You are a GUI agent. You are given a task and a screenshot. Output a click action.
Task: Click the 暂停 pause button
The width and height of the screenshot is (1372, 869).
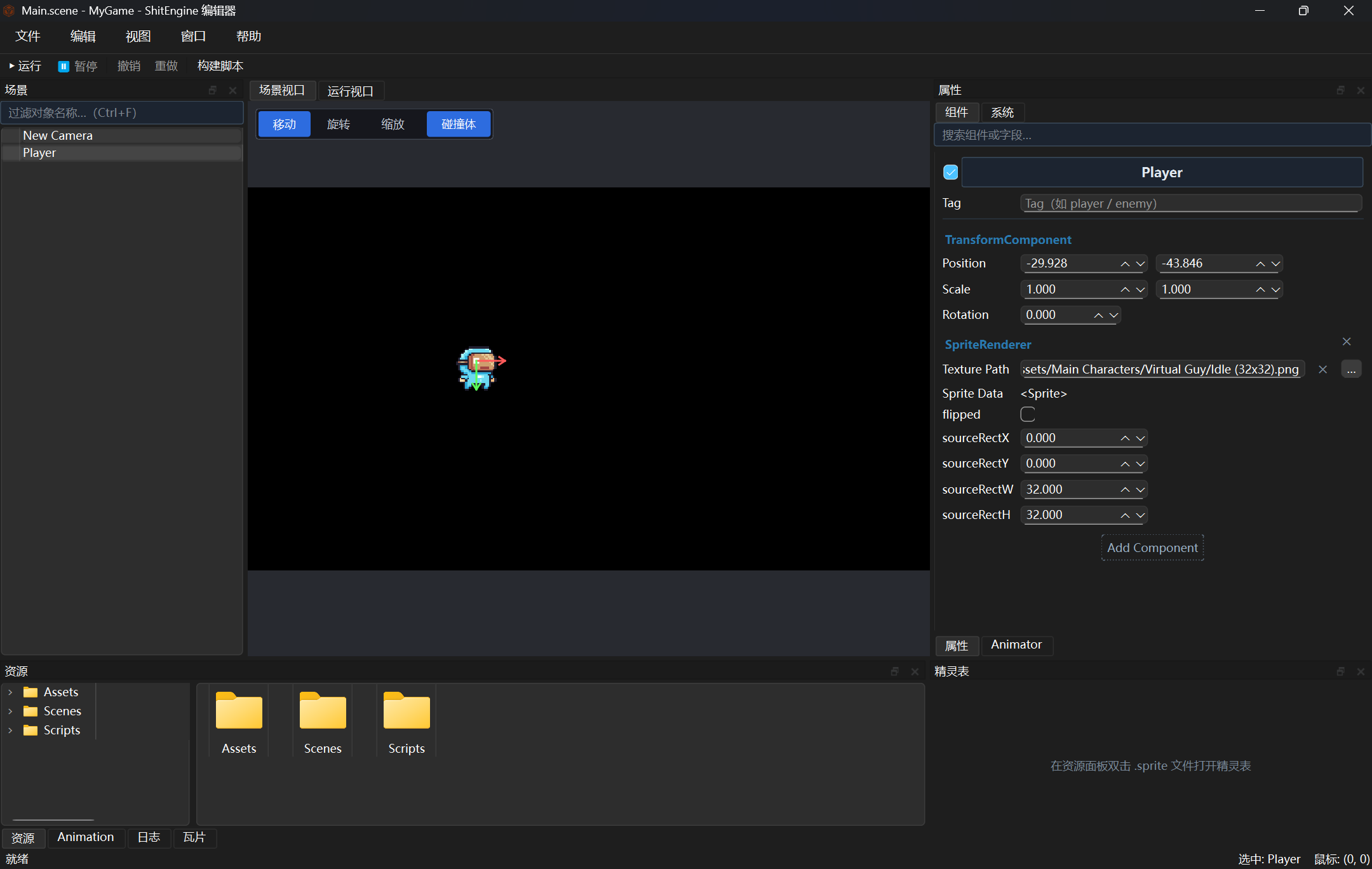tap(77, 66)
